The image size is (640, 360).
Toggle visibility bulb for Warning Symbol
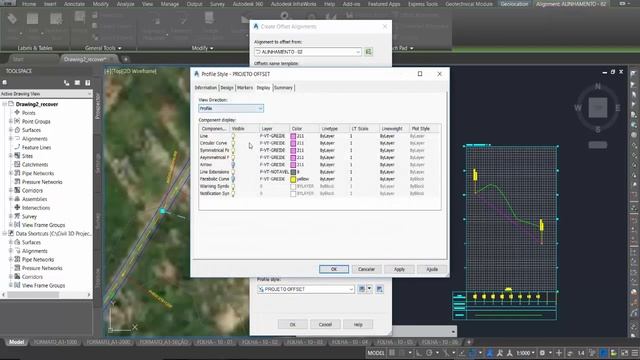[x=233, y=186]
